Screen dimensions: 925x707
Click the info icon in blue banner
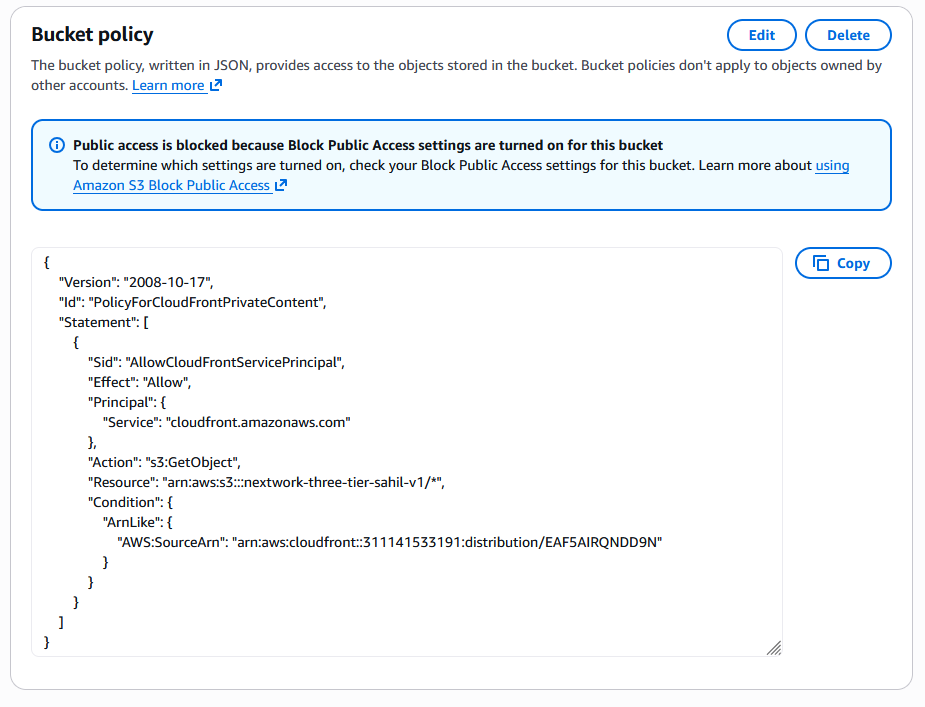tap(57, 145)
